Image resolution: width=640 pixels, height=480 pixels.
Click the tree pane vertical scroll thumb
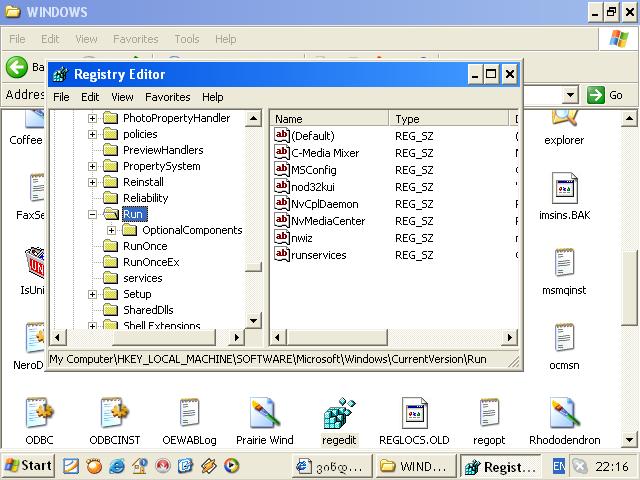coord(253,267)
